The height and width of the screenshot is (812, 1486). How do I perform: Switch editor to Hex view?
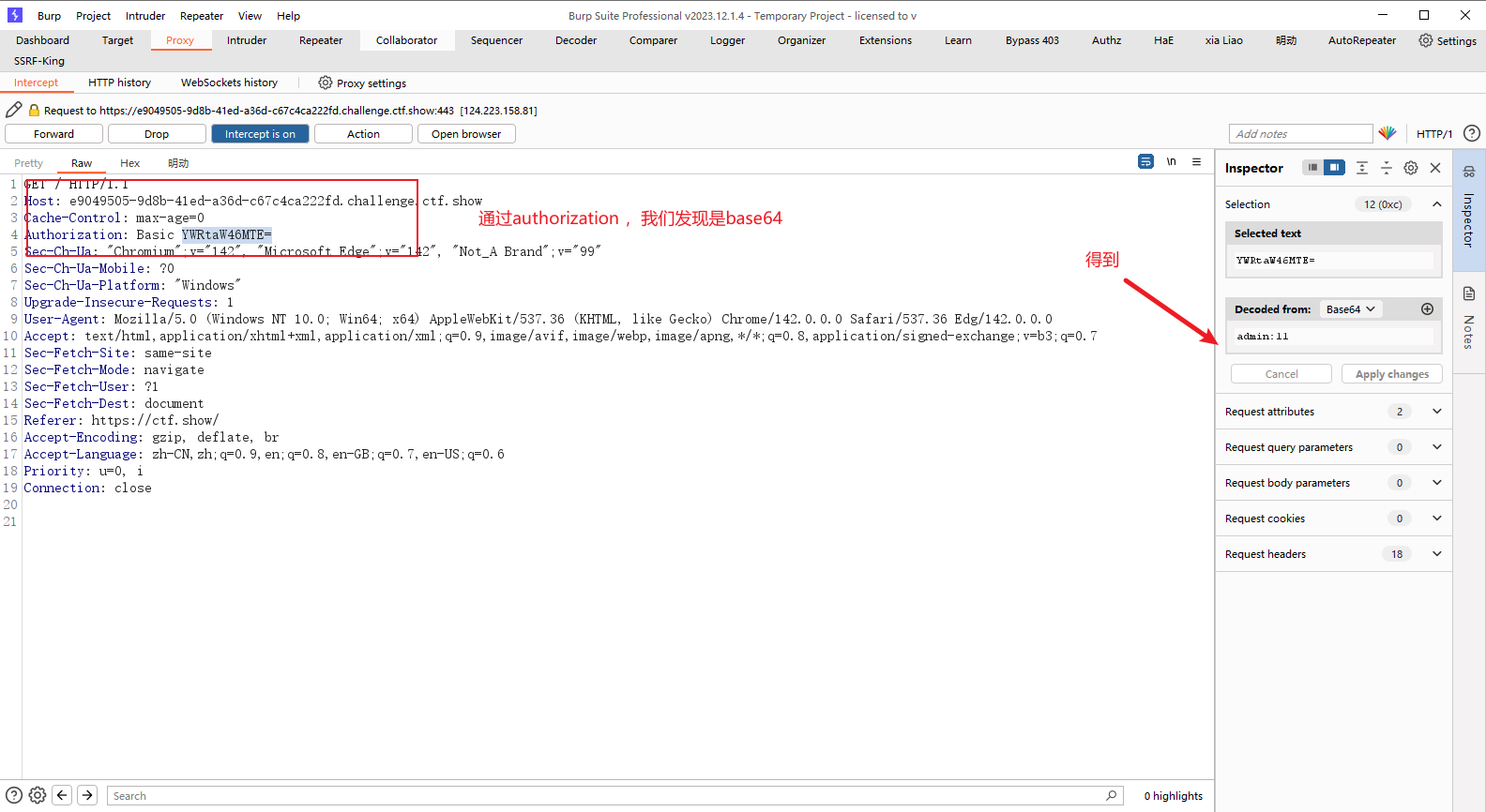point(130,162)
